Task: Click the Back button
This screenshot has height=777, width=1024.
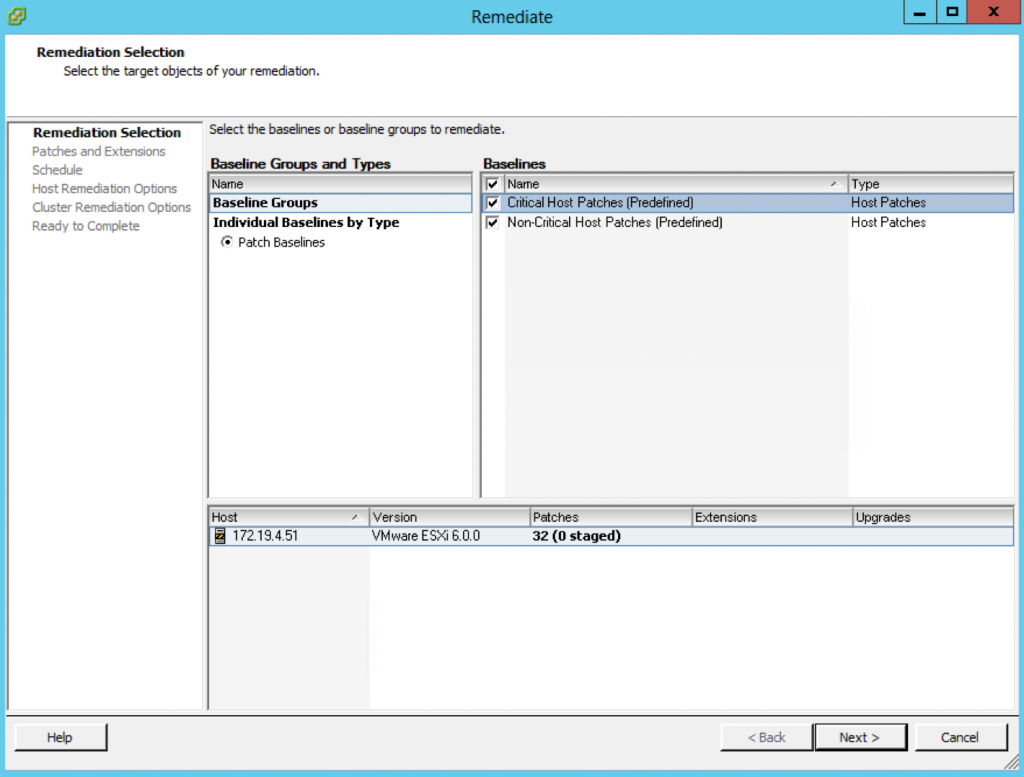Action: pyautogui.click(x=767, y=737)
